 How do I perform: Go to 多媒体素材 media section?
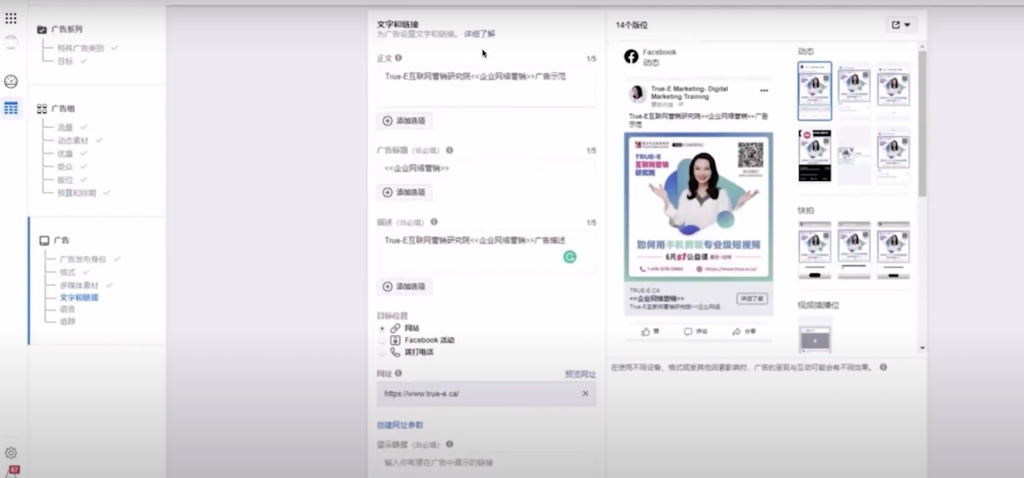tap(79, 285)
